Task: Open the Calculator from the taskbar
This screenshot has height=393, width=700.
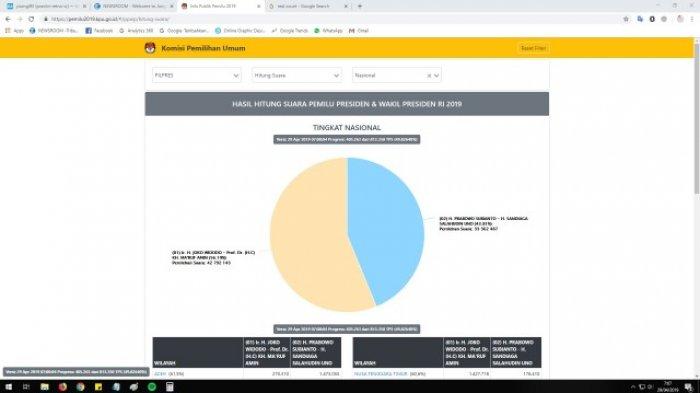Action: 170,387
